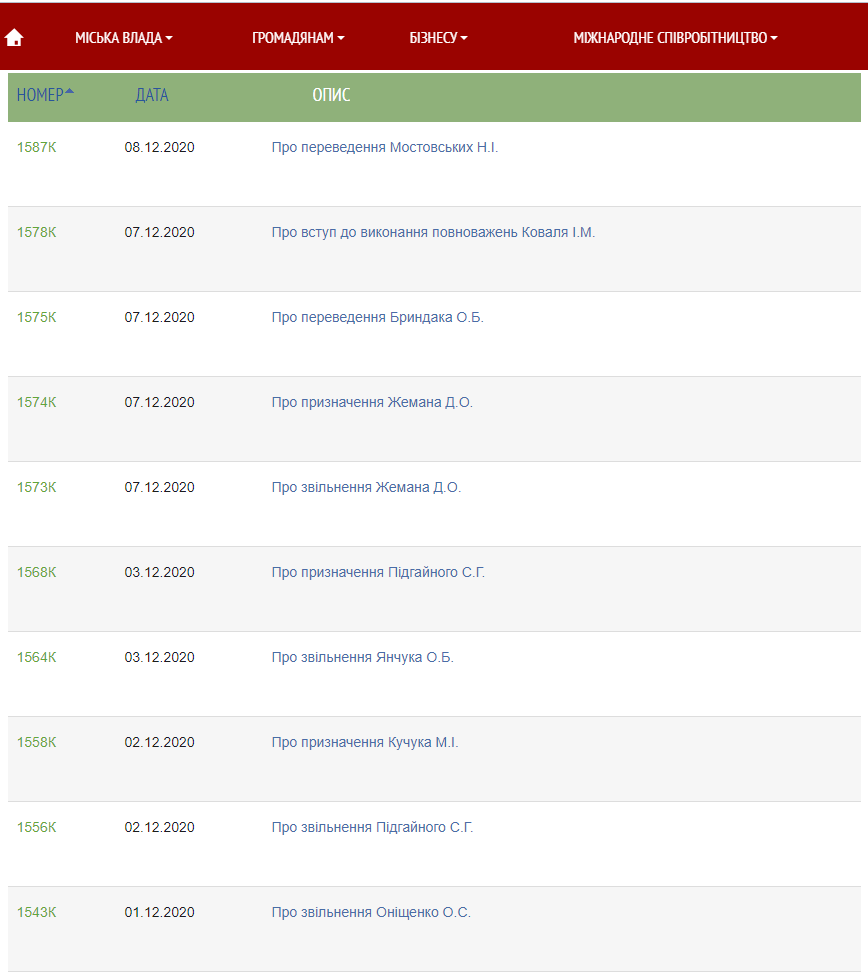The width and height of the screenshot is (868, 972).
Task: Open document number 1587К
Action: [x=37, y=148]
